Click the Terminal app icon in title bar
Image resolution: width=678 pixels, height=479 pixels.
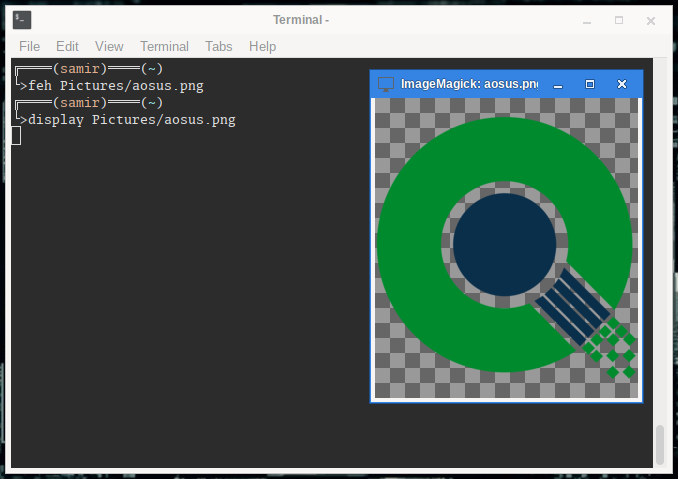coord(22,19)
